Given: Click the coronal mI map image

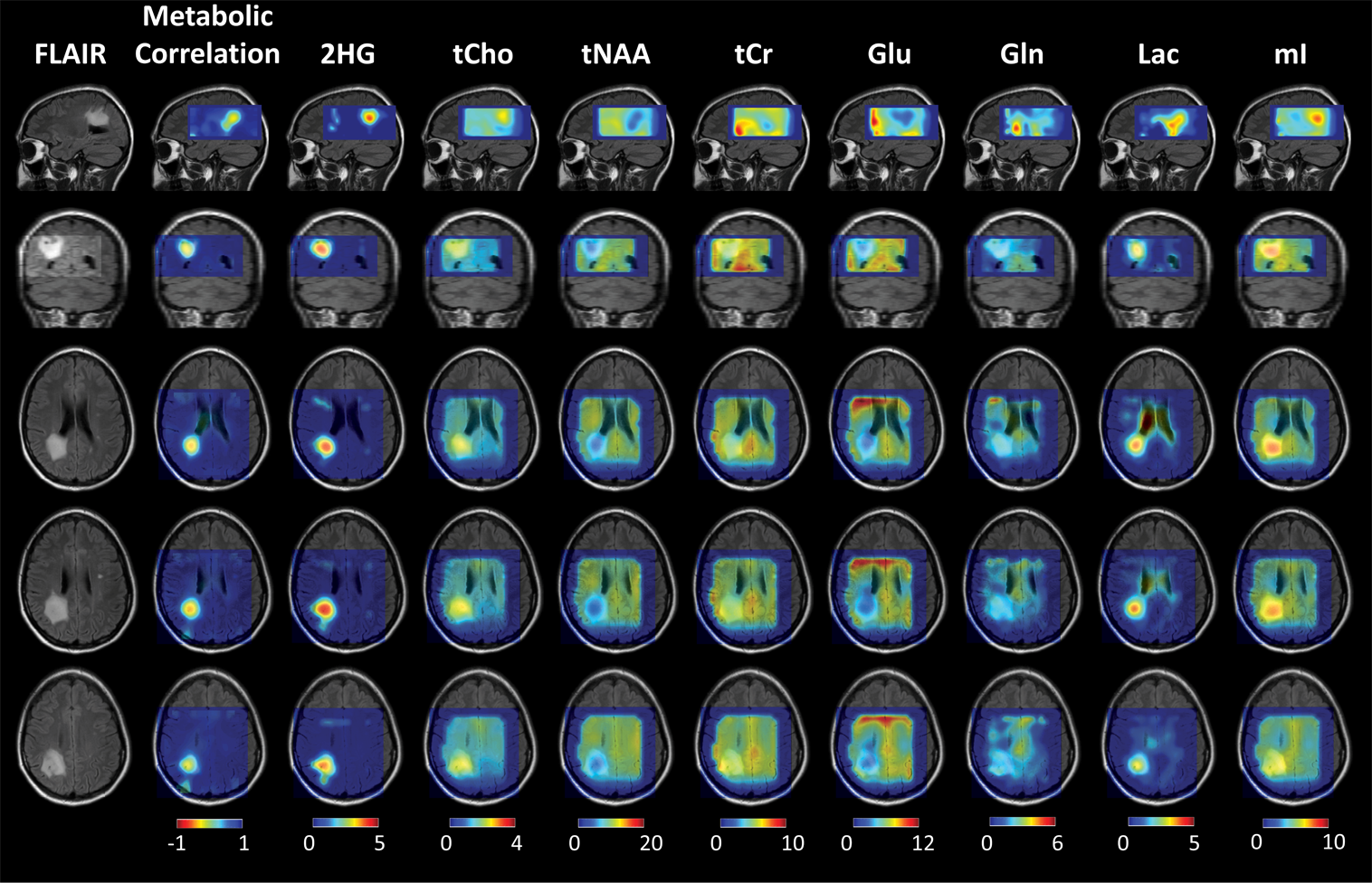Looking at the screenshot, I should pos(1291,269).
